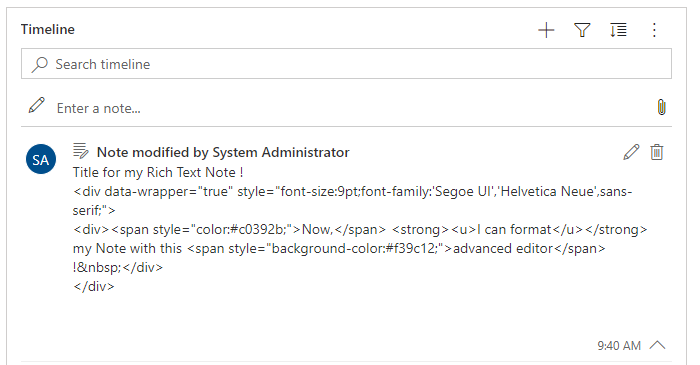
Task: Change the timeline sort order
Action: click(x=618, y=30)
